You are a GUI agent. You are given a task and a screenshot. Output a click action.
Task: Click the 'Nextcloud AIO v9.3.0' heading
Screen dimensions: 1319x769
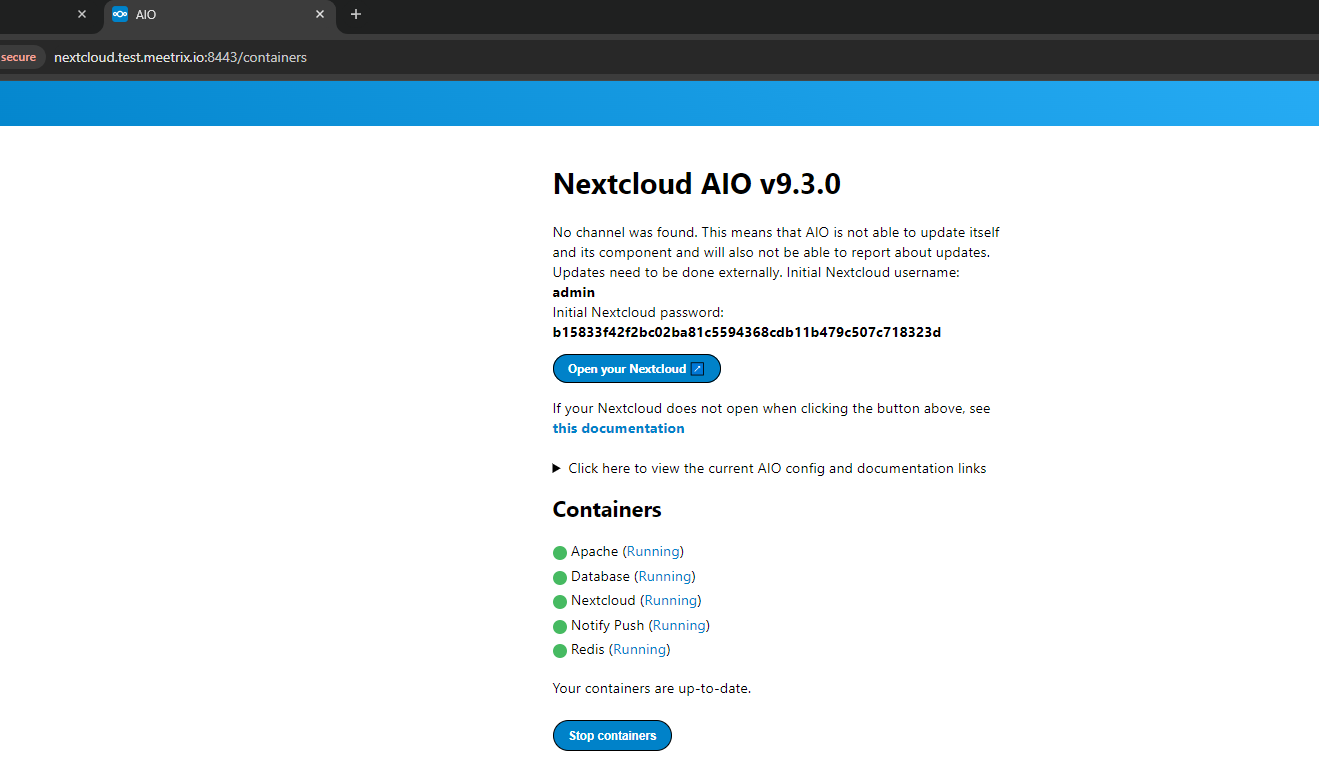pyautogui.click(x=697, y=184)
